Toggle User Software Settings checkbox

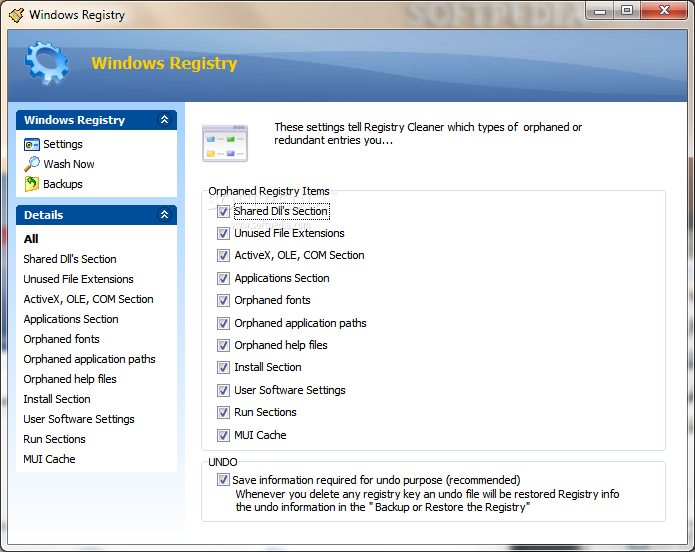223,390
